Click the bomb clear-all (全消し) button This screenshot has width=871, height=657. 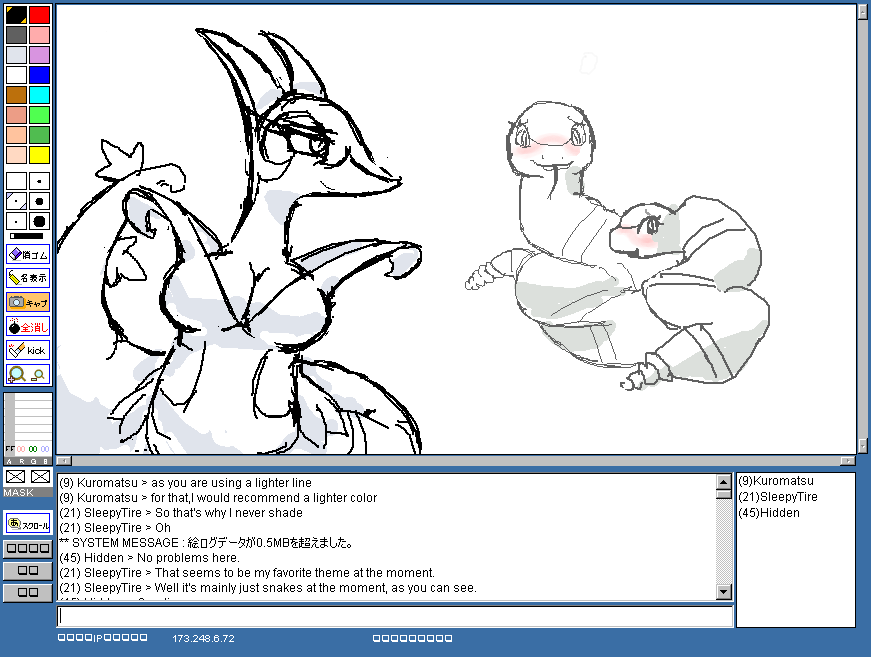pyautogui.click(x=28, y=327)
